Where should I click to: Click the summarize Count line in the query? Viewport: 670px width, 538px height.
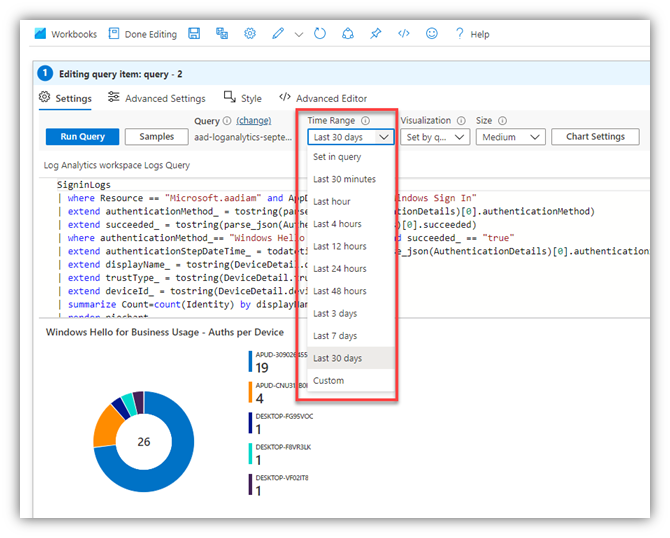(184, 304)
